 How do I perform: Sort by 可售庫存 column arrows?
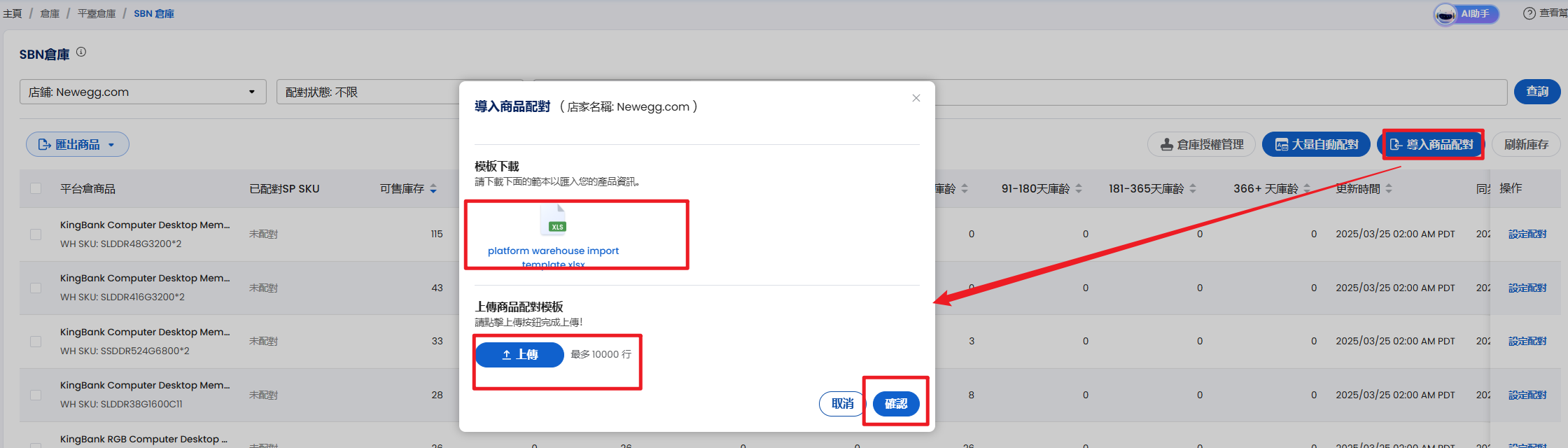[433, 189]
